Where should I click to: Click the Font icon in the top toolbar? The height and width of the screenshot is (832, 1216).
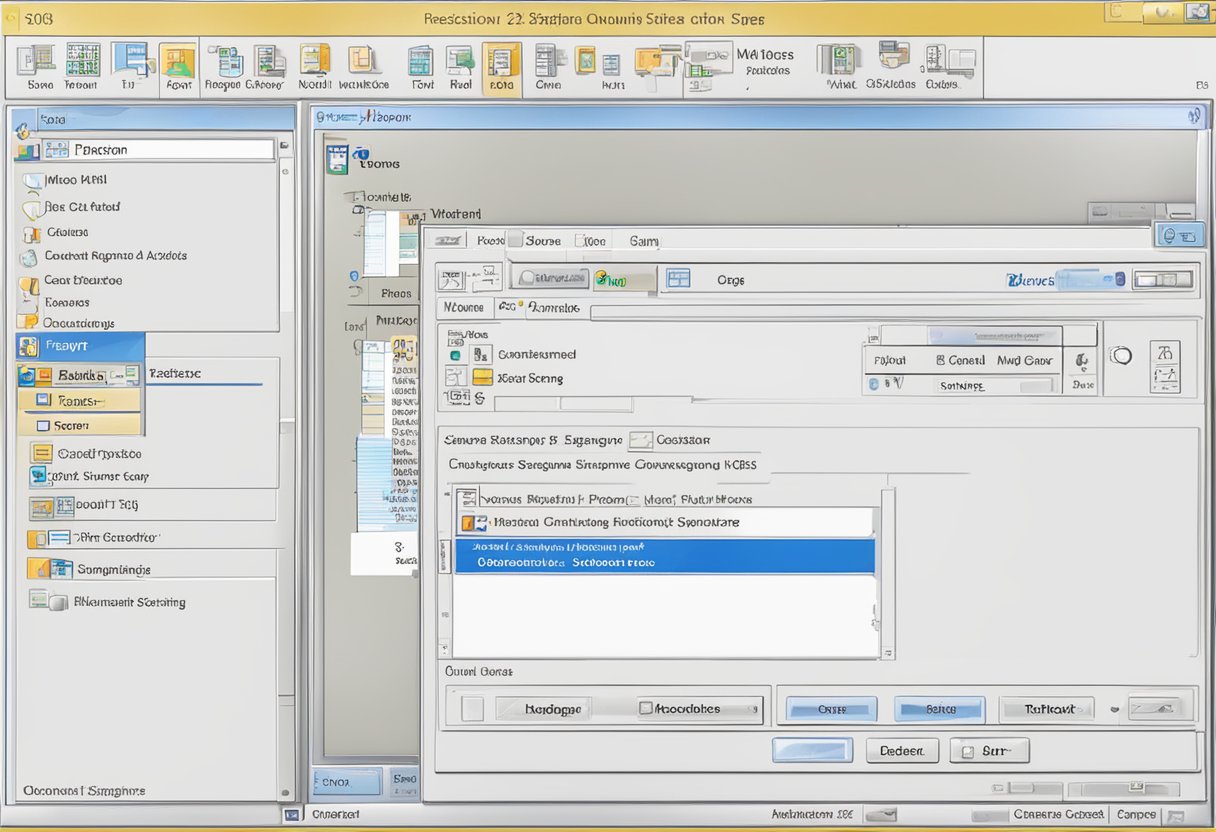tap(422, 62)
